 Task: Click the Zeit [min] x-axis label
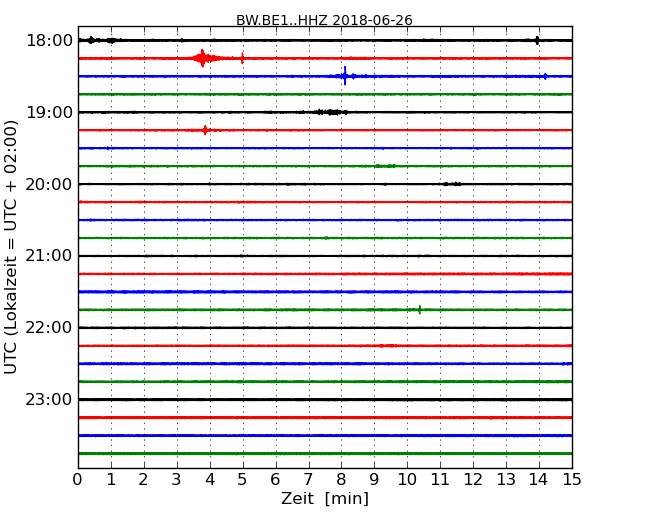pyautogui.click(x=325, y=498)
